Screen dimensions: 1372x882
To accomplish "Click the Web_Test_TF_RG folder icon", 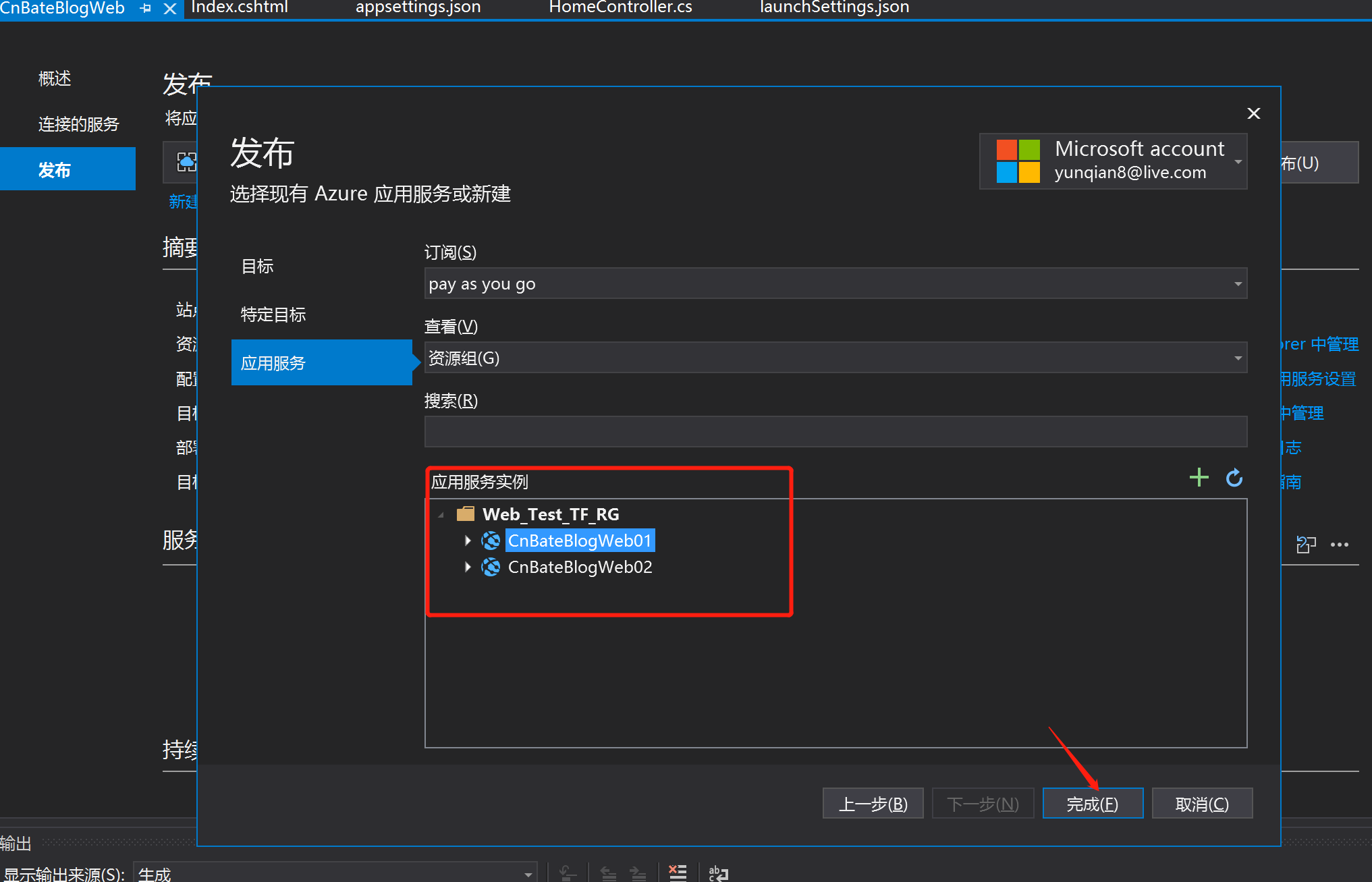I will click(466, 514).
